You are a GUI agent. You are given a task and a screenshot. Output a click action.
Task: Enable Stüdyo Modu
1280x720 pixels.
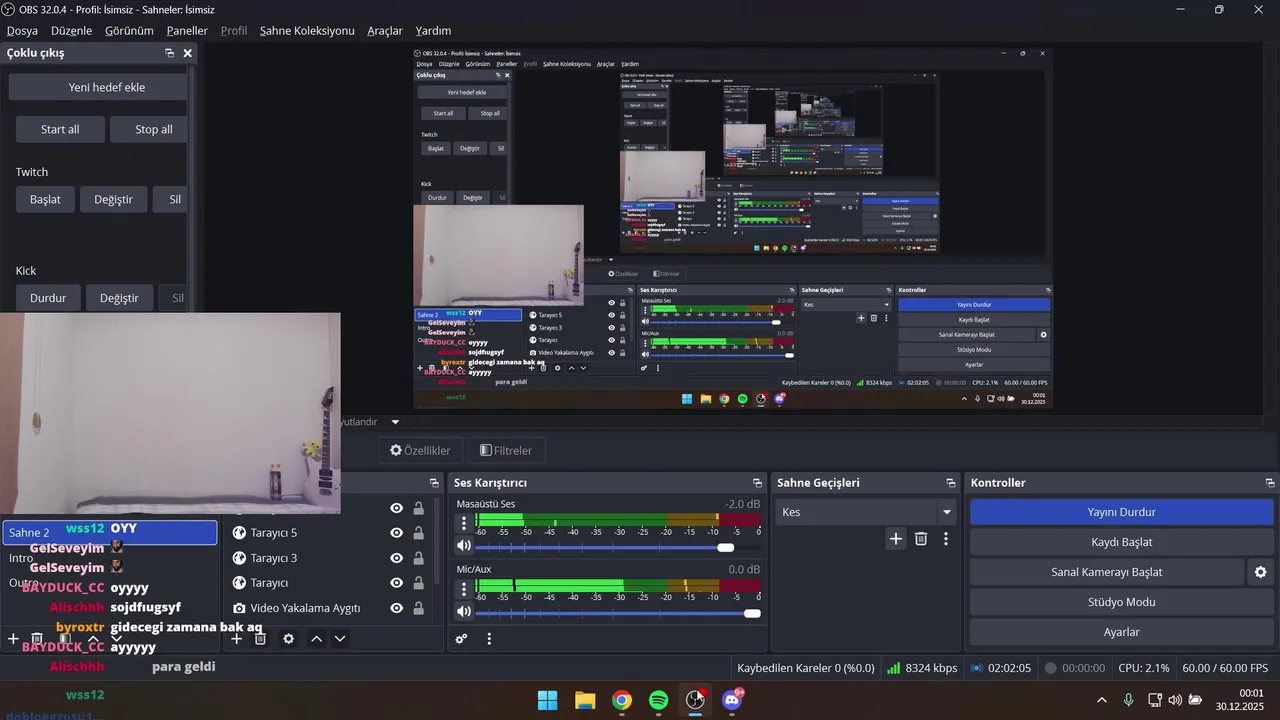click(x=1121, y=602)
